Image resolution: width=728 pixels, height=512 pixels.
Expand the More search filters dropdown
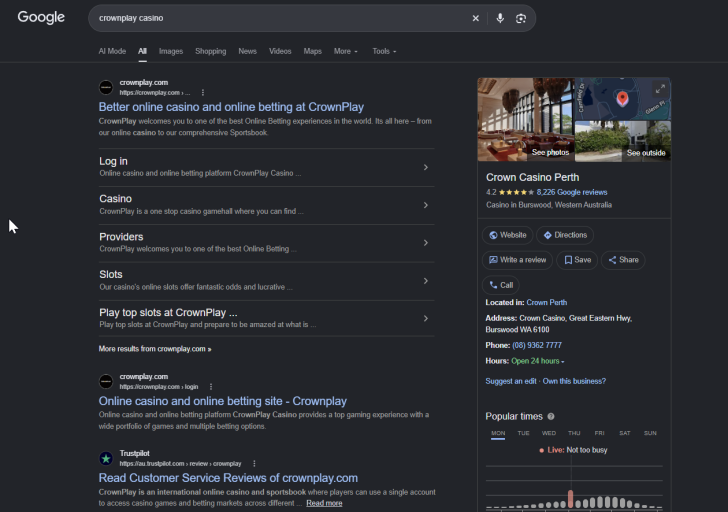pos(346,51)
